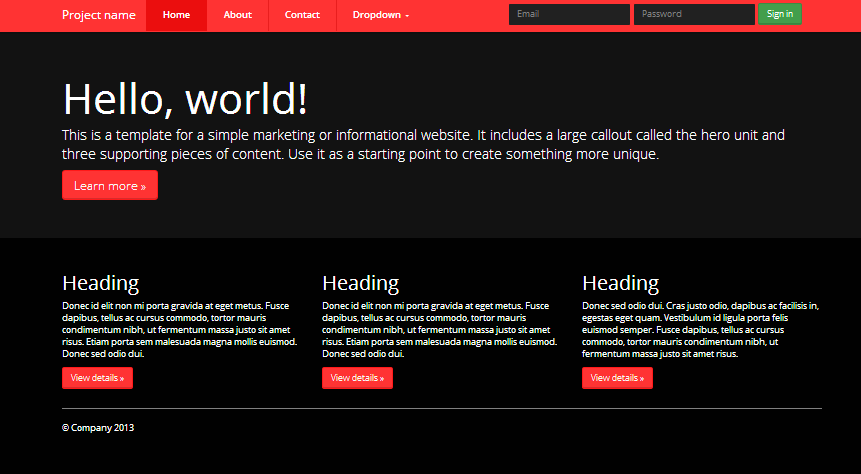Select the Home tab in navbar
Screen dimensions: 861x474
tap(176, 15)
